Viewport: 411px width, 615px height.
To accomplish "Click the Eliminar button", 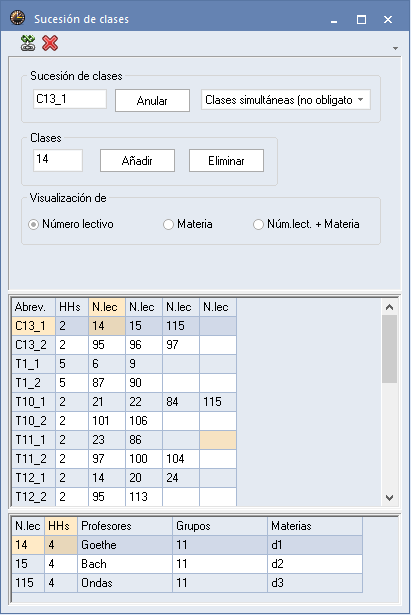I will tap(226, 160).
